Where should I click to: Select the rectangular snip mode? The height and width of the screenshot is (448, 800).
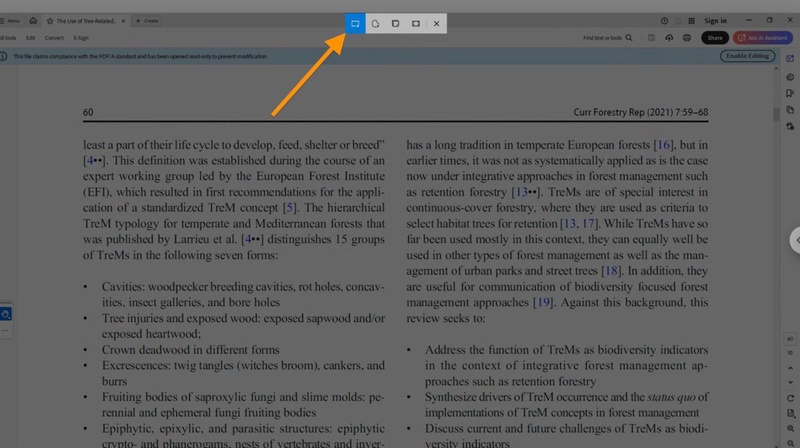click(x=355, y=23)
